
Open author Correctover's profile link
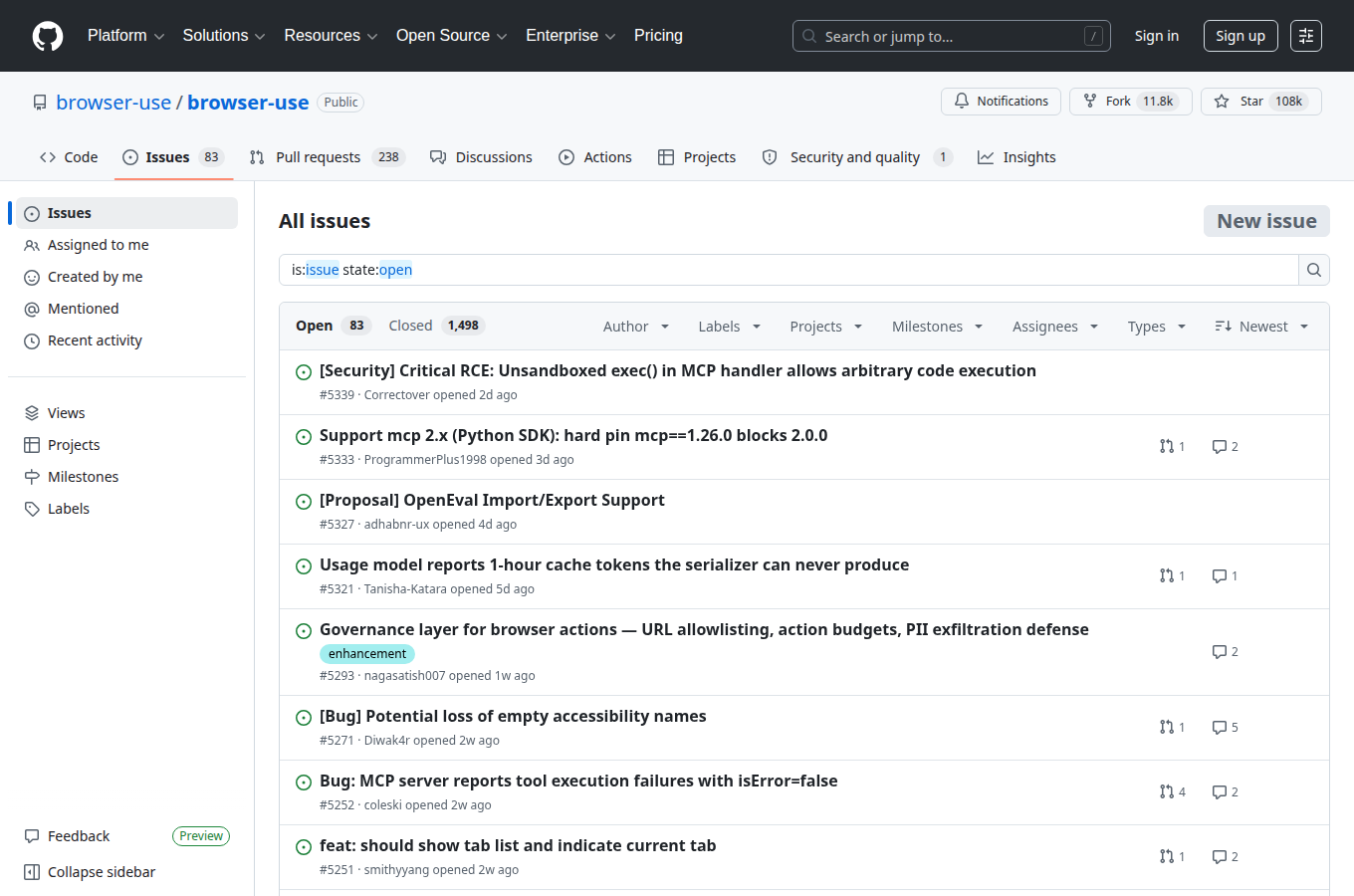tap(396, 395)
